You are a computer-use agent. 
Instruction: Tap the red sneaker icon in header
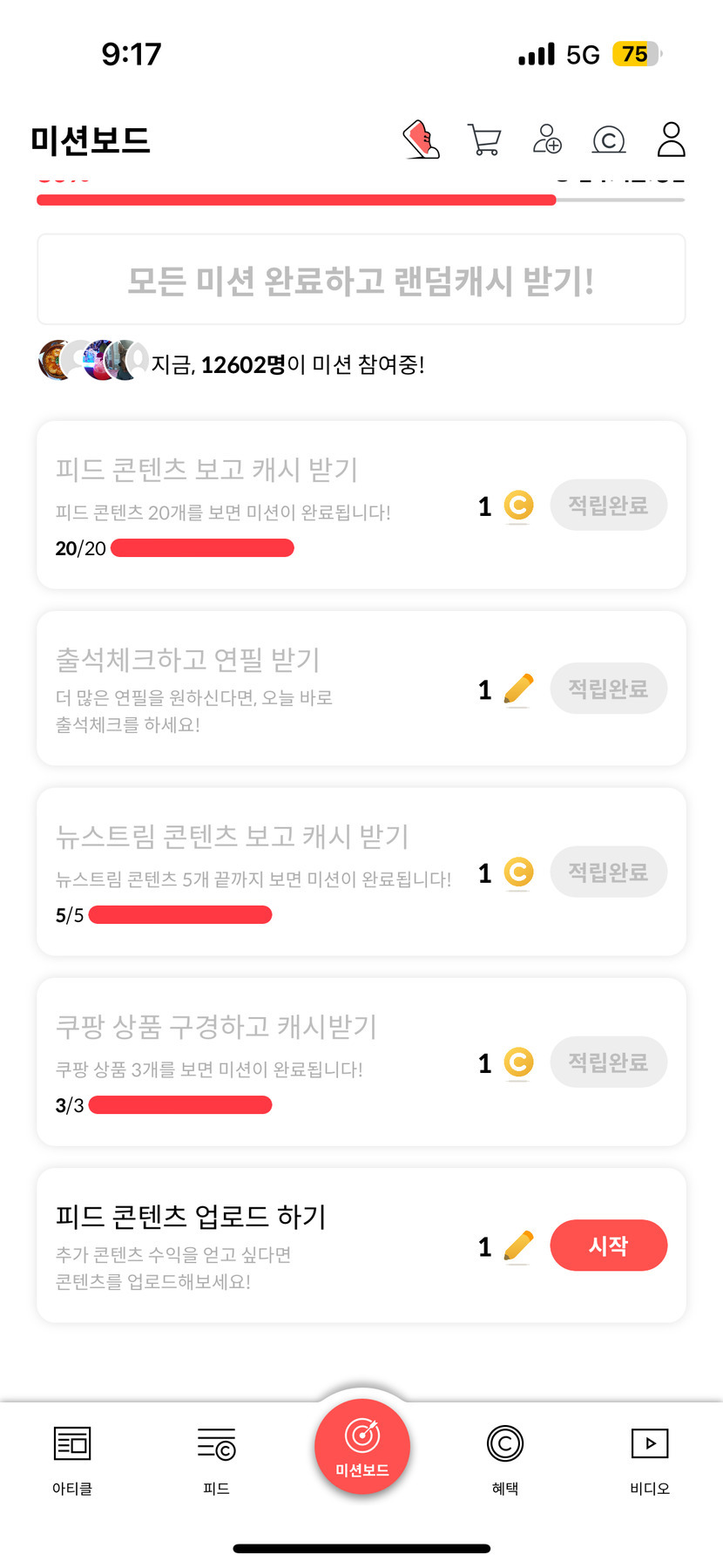point(422,139)
